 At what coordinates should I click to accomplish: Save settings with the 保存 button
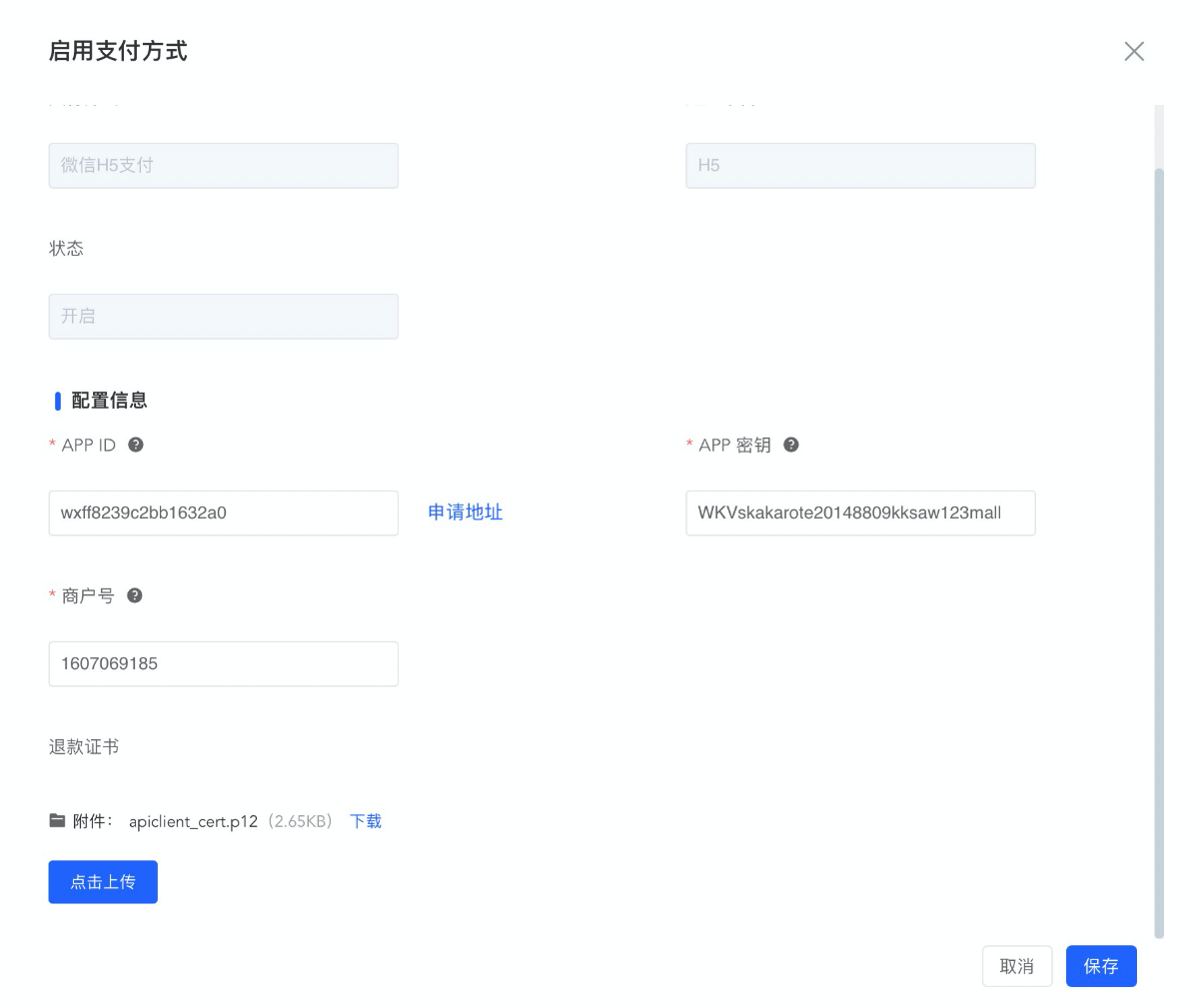click(1100, 966)
